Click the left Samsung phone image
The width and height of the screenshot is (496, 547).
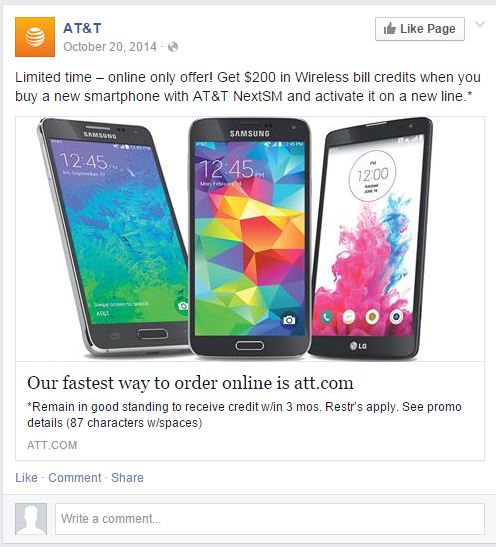click(x=113, y=237)
